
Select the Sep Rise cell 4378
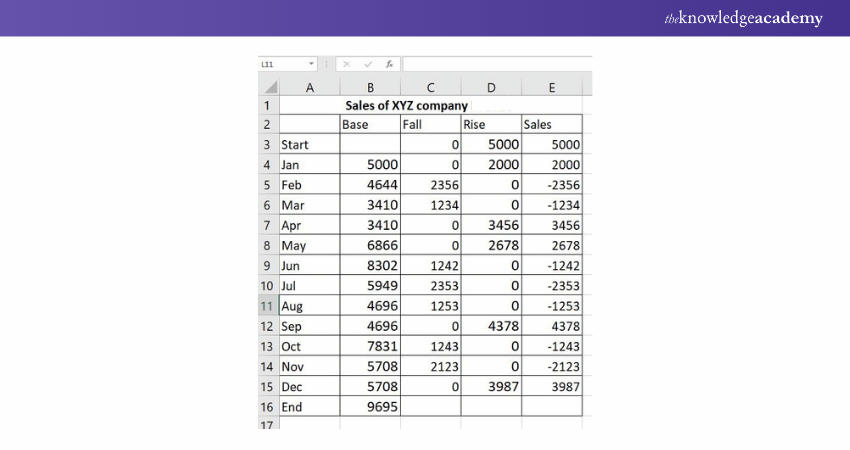[x=491, y=326]
